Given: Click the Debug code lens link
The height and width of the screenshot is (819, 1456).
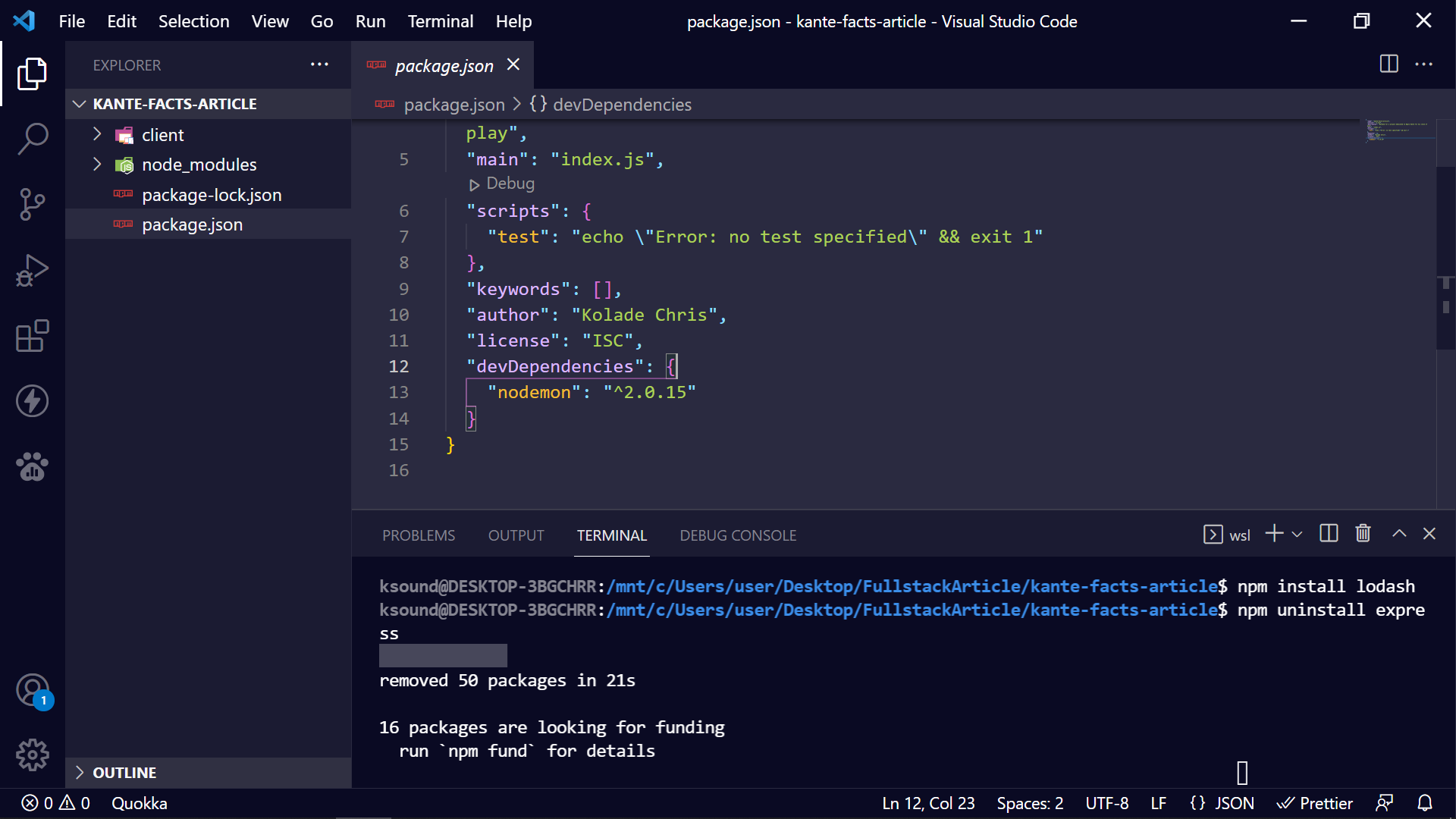Looking at the screenshot, I should coord(510,184).
